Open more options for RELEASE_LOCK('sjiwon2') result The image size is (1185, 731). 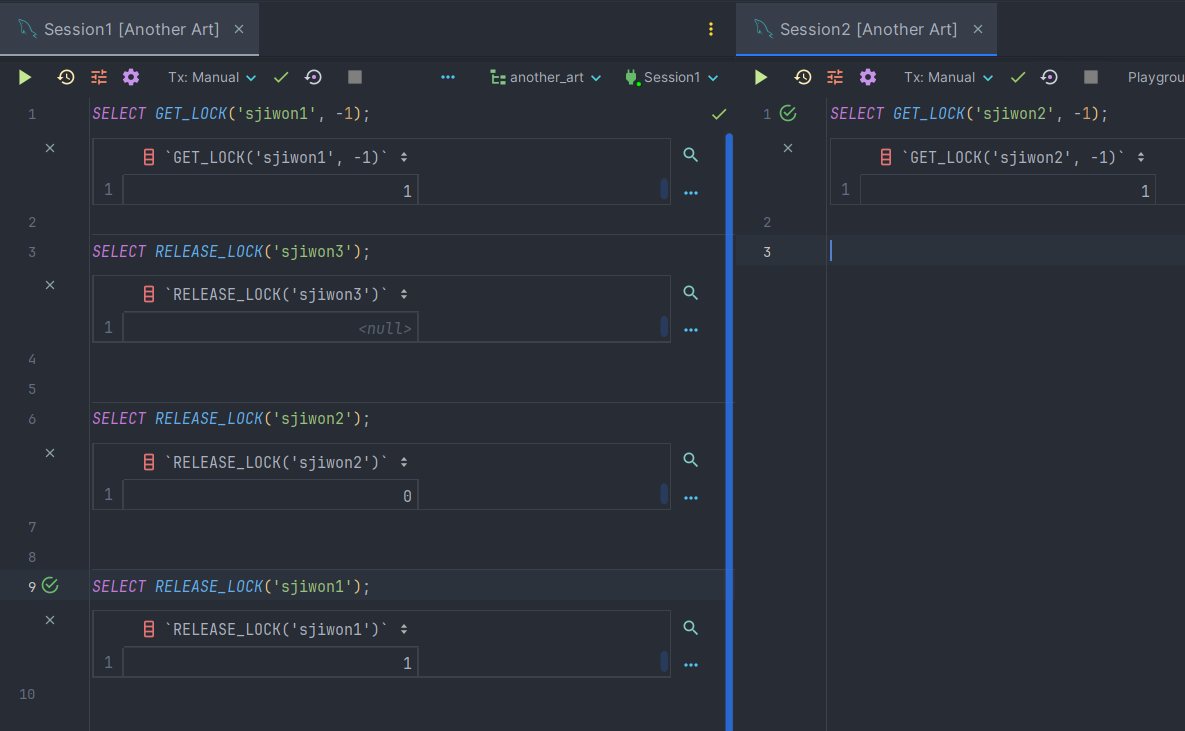point(691,498)
